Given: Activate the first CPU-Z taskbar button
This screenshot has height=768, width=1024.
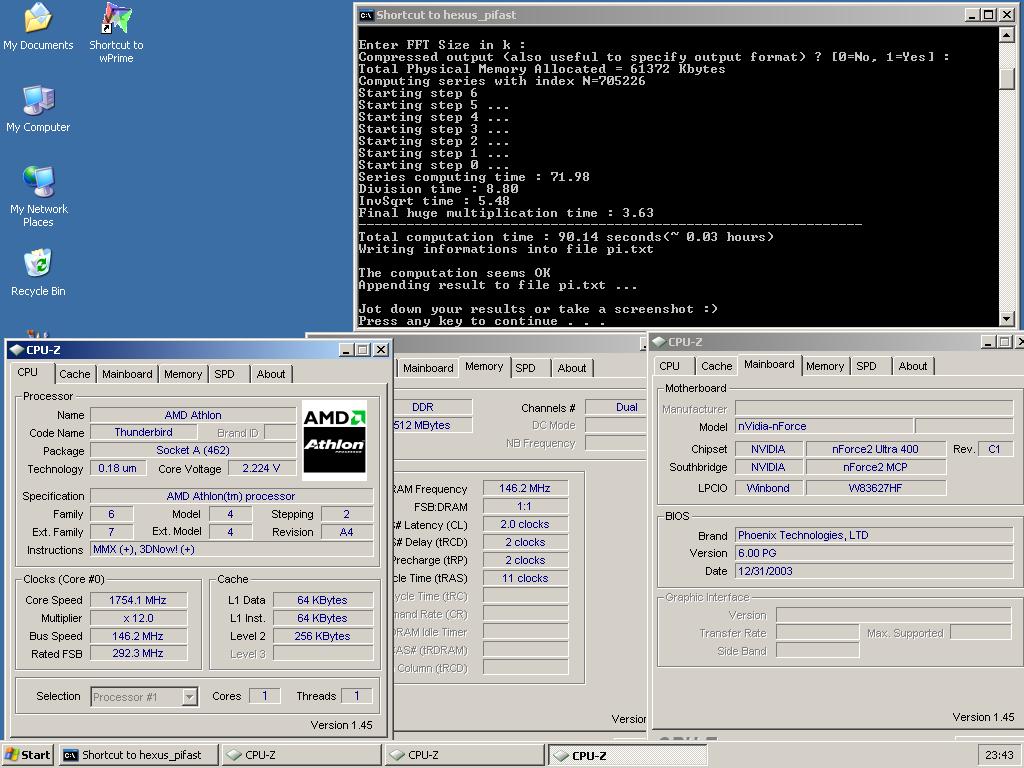Looking at the screenshot, I should point(300,755).
